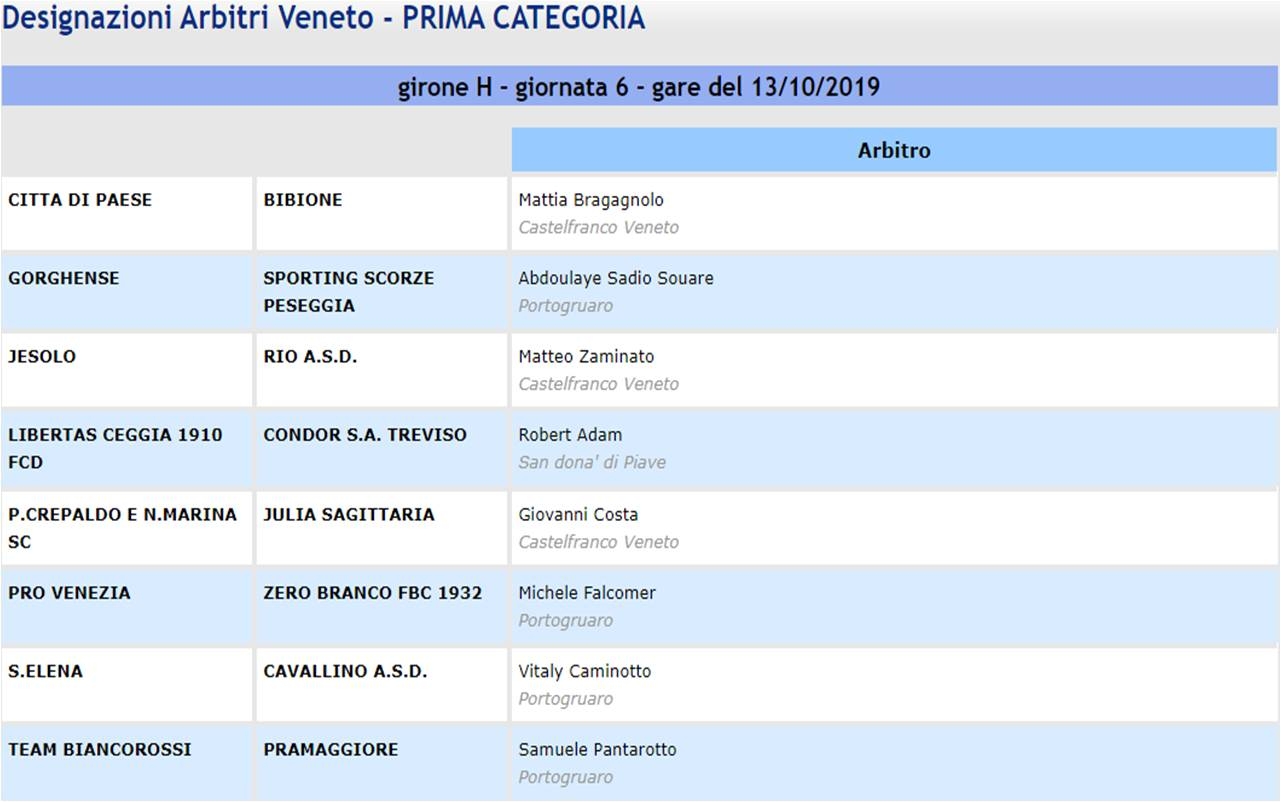Select LIBERTAS CEGGIA 1910 FCD
1281x802 pixels.
tap(115, 449)
